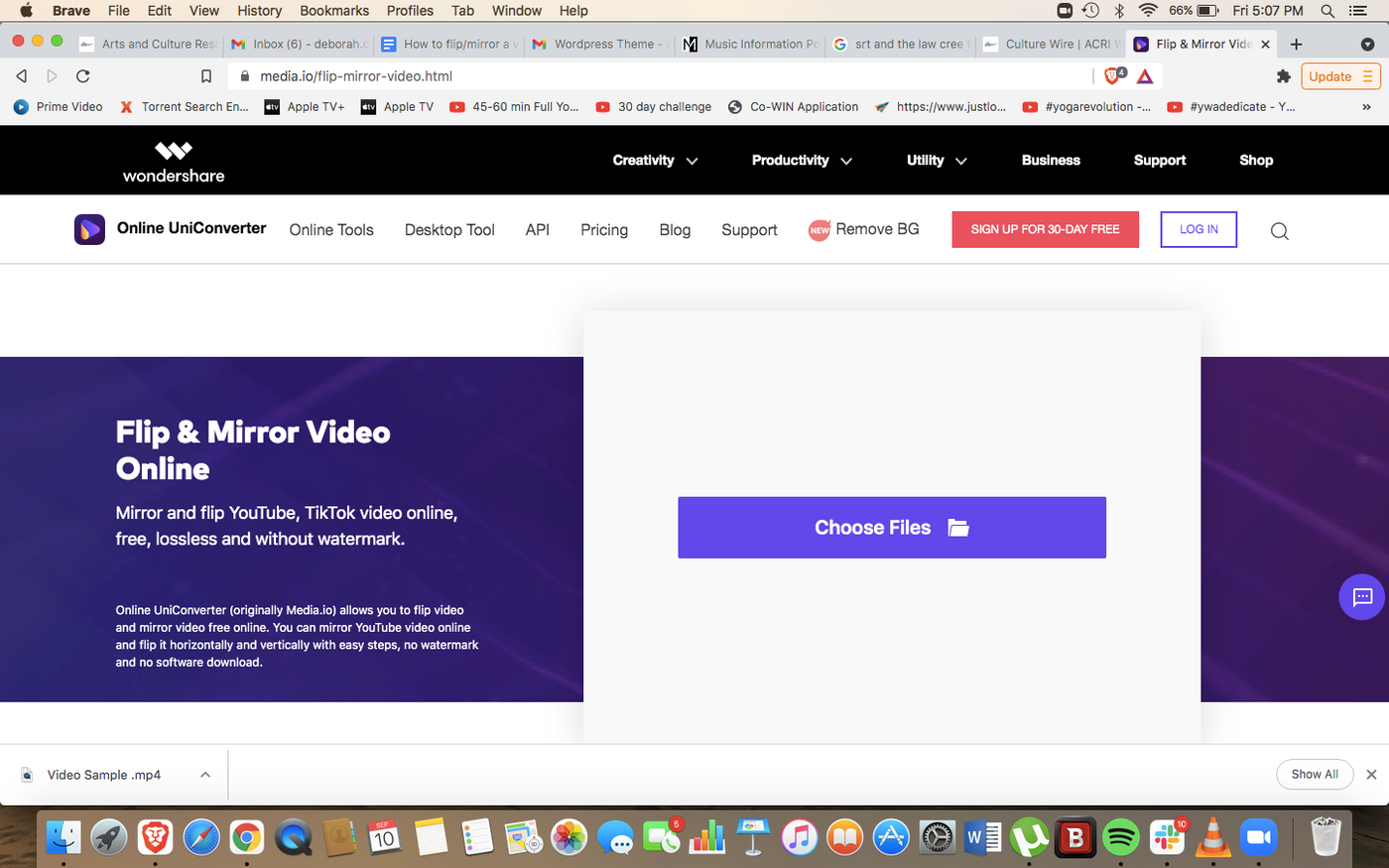Click the Wondershare logo

(x=173, y=160)
